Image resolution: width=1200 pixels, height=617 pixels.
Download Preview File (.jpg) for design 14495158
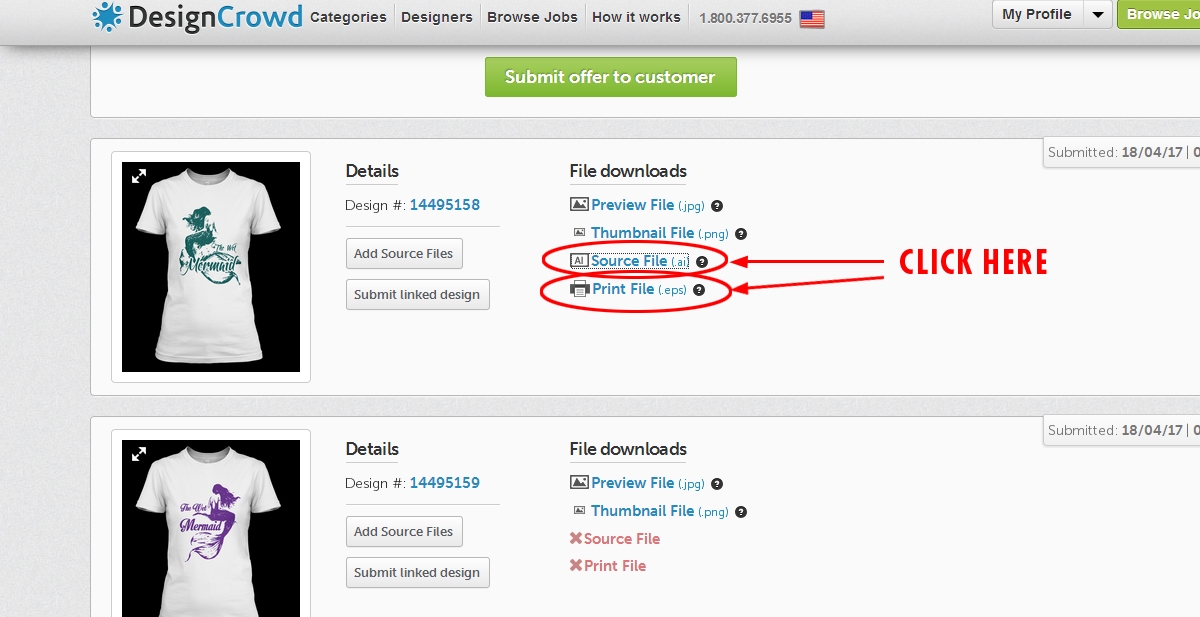pyautogui.click(x=648, y=205)
